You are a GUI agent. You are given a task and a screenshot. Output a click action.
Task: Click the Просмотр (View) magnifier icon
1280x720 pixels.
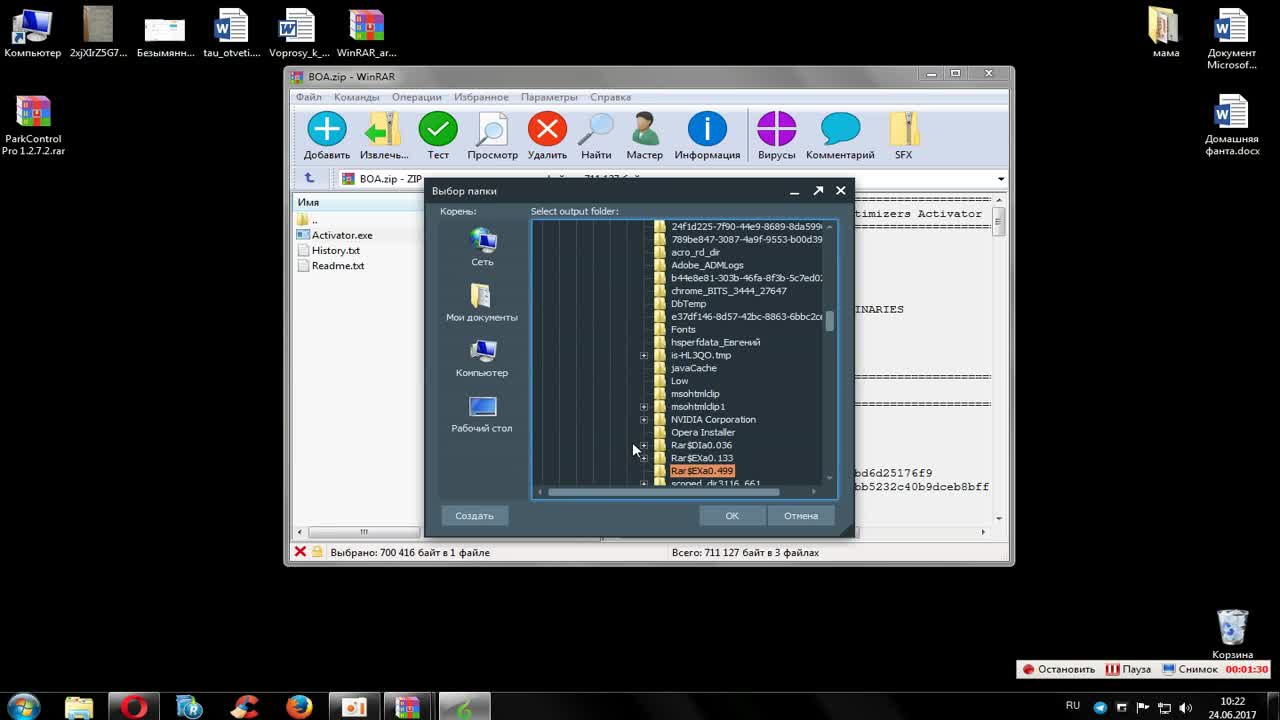pyautogui.click(x=492, y=130)
